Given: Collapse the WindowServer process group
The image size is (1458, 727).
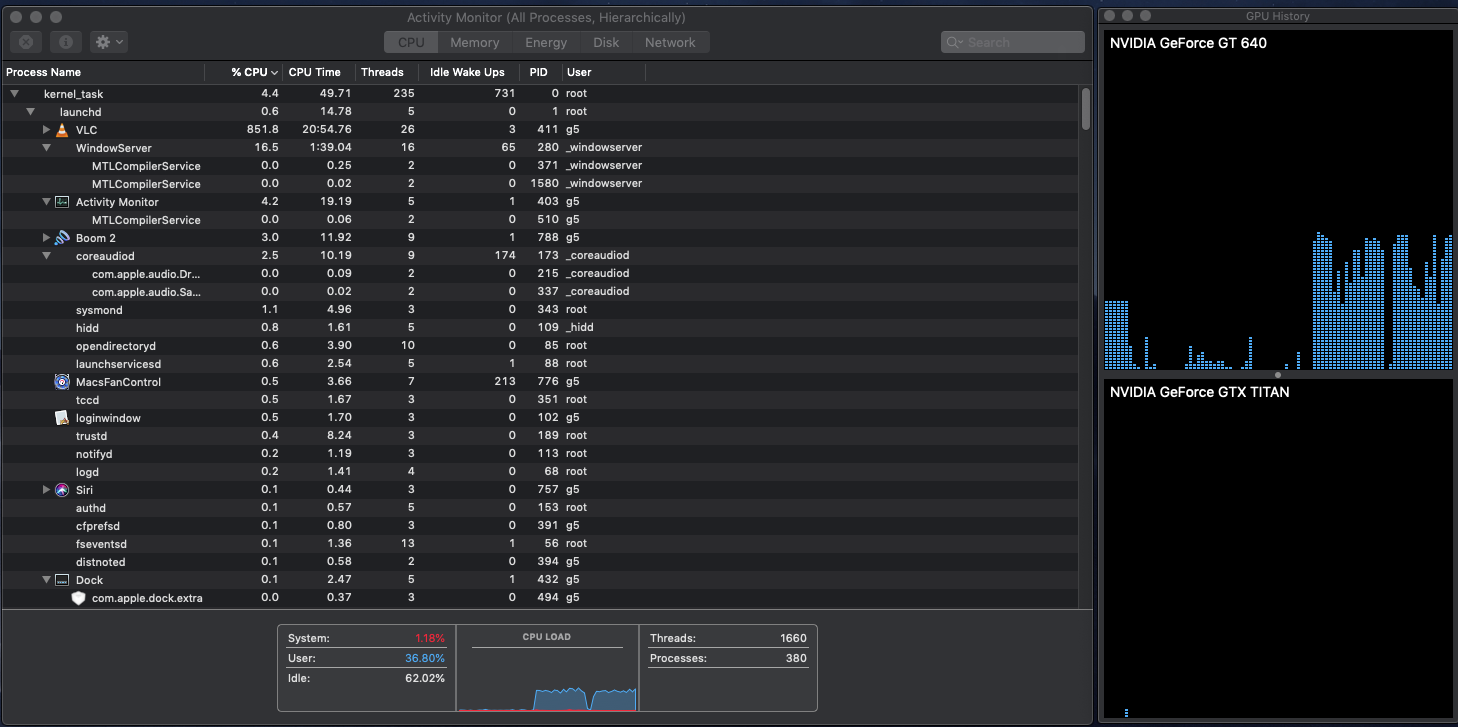Looking at the screenshot, I should pyautogui.click(x=46, y=147).
